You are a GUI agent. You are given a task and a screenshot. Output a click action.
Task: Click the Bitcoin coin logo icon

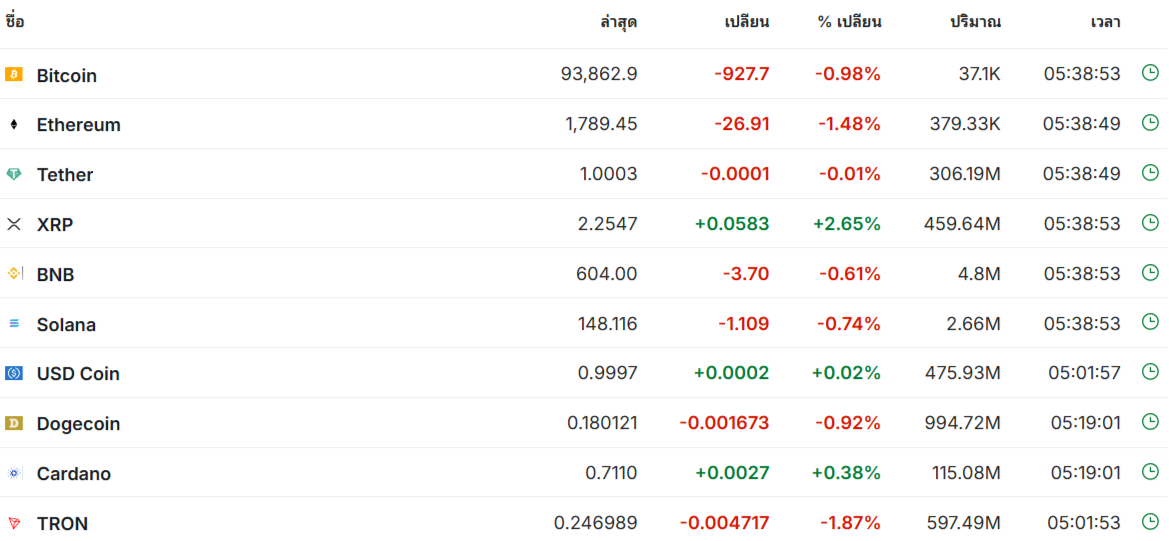click(x=13, y=74)
